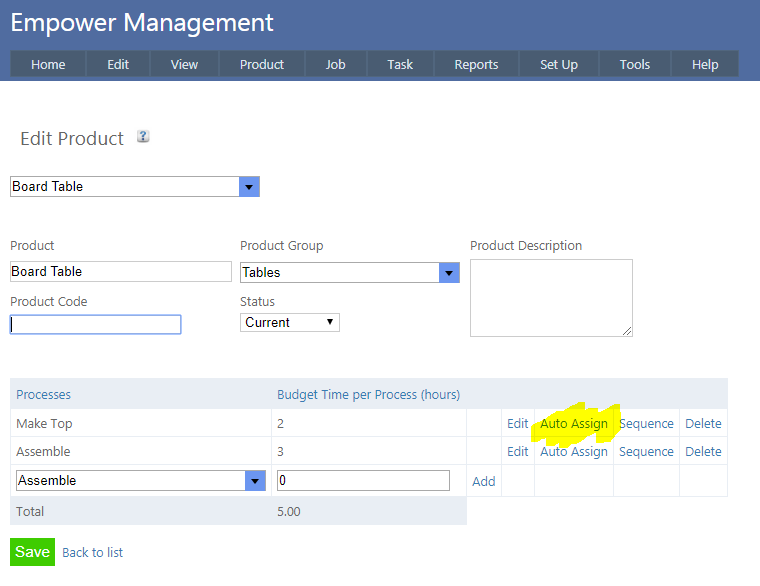Open the product selector dropdown showing Board Table
Image resolution: width=760 pixels, height=586 pixels.
249,187
